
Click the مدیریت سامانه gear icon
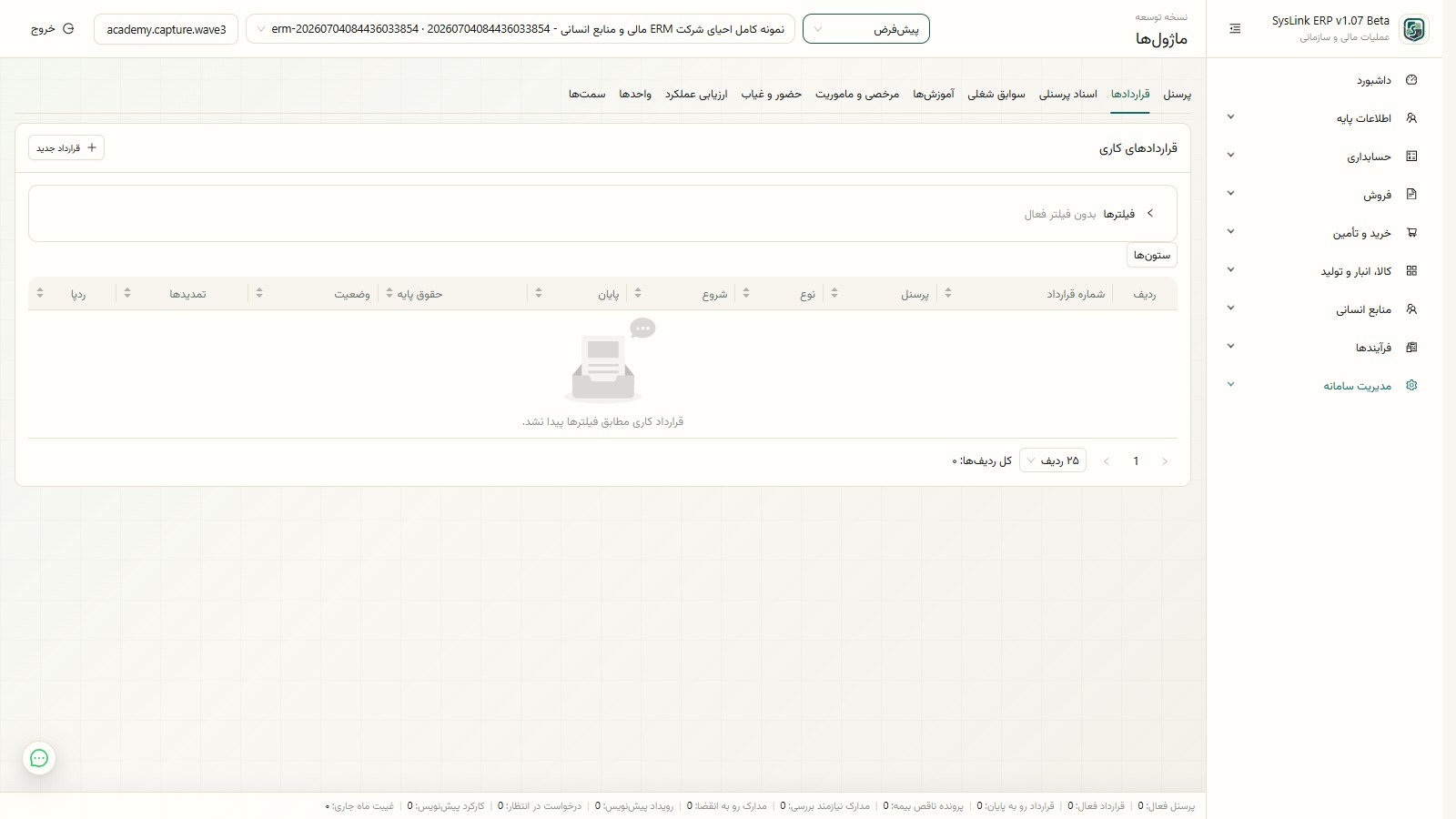click(1411, 386)
